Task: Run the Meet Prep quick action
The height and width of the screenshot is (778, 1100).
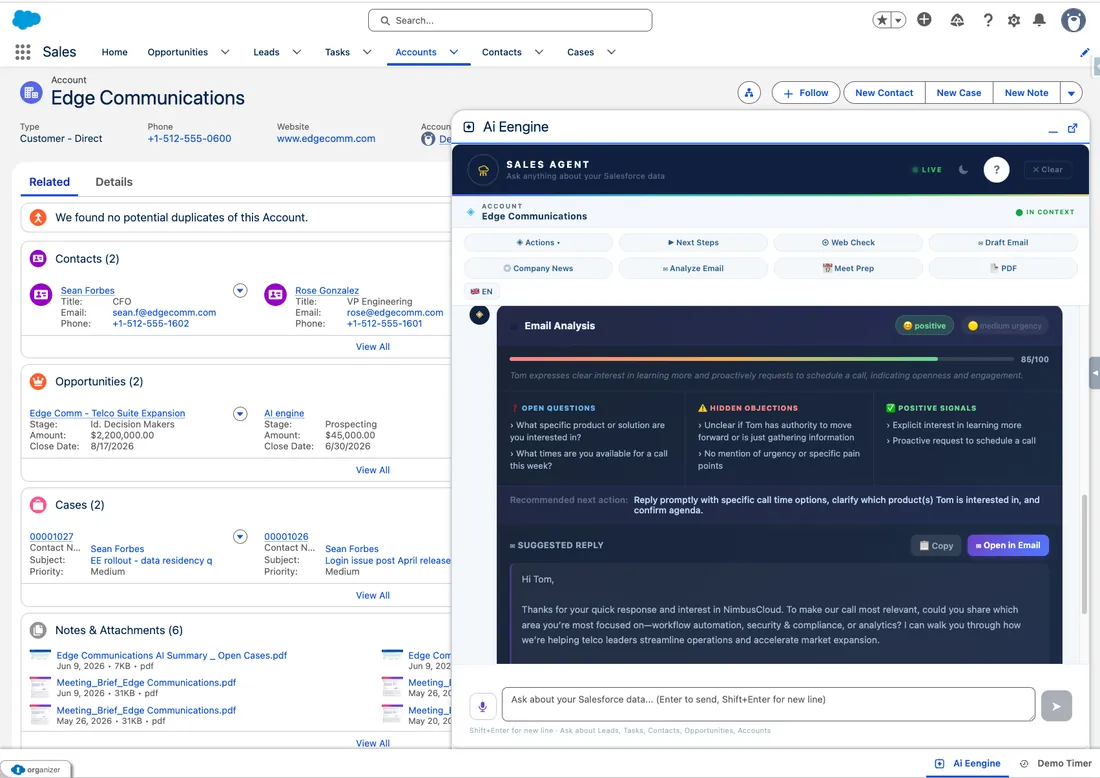Action: (x=848, y=268)
